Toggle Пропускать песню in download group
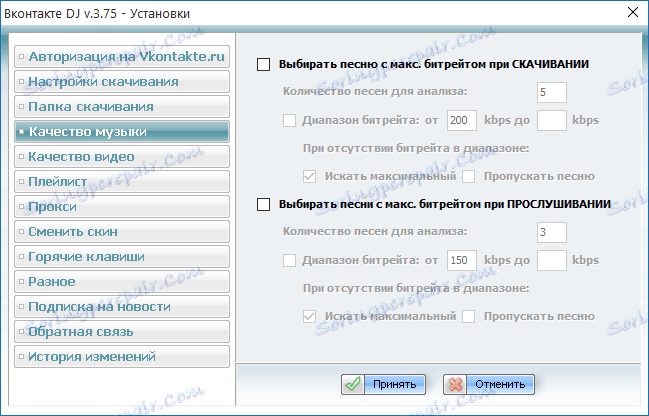Image resolution: width=649 pixels, height=416 pixels. click(x=469, y=176)
